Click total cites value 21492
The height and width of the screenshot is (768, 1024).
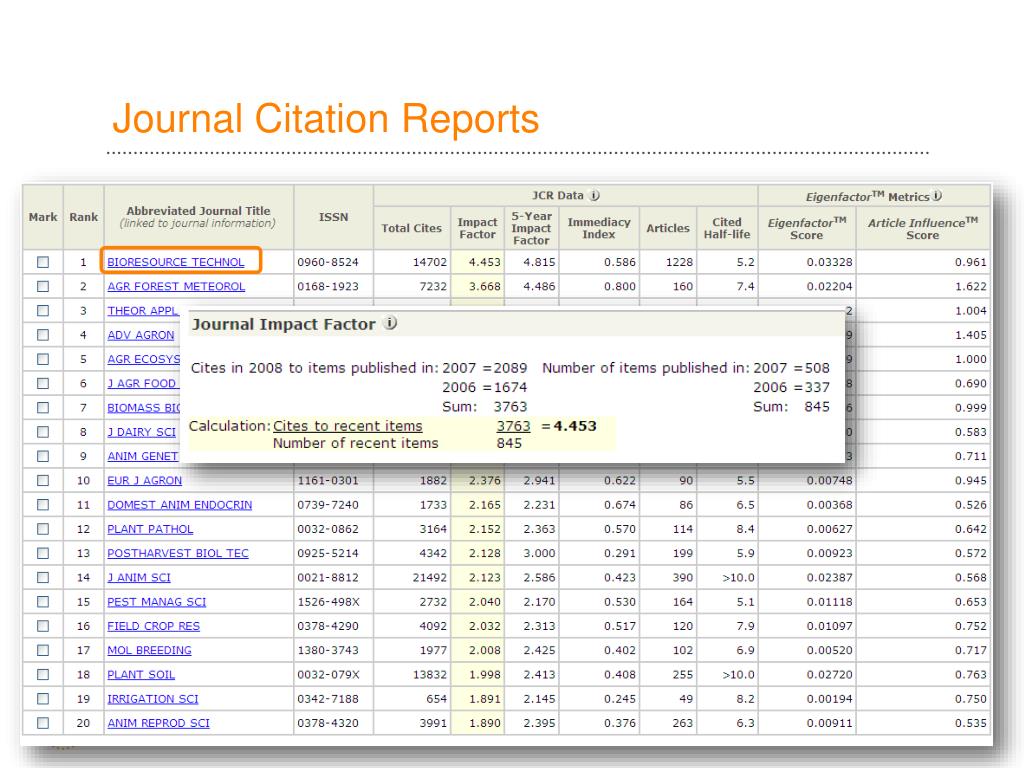429,577
